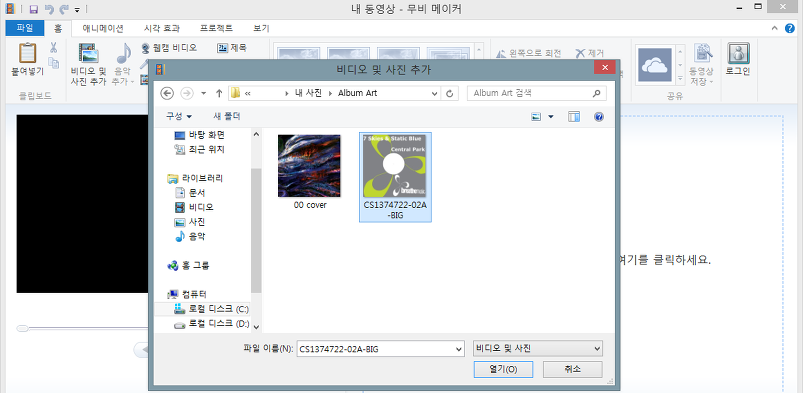Viewport: 803px width, 393px height.
Task: Go back with the dialog's back arrow
Action: pos(167,93)
